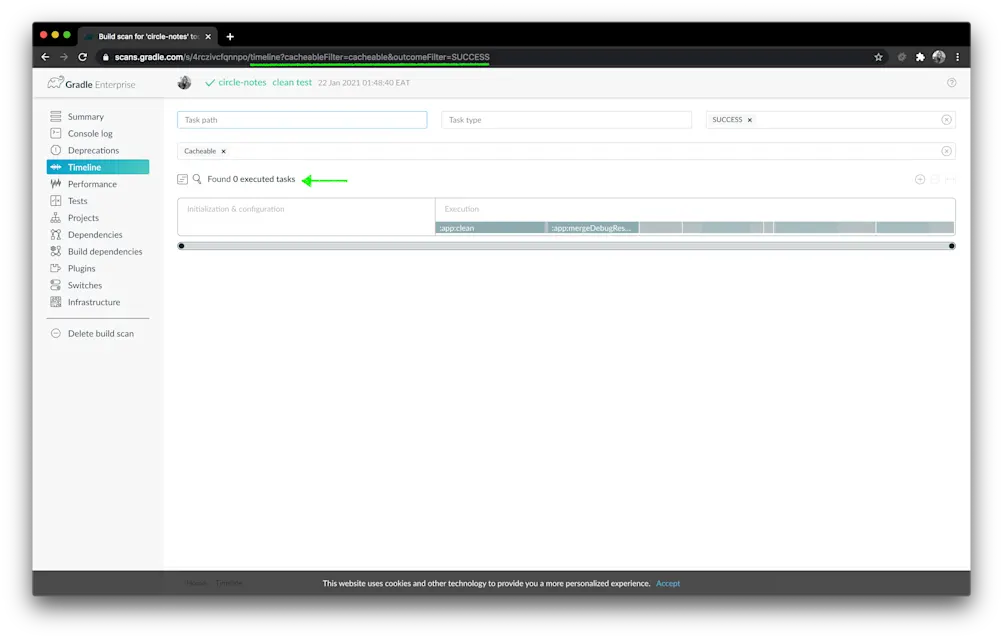Screen dimensions: 1003x639
Task: Open Console log section
Action: pos(90,133)
